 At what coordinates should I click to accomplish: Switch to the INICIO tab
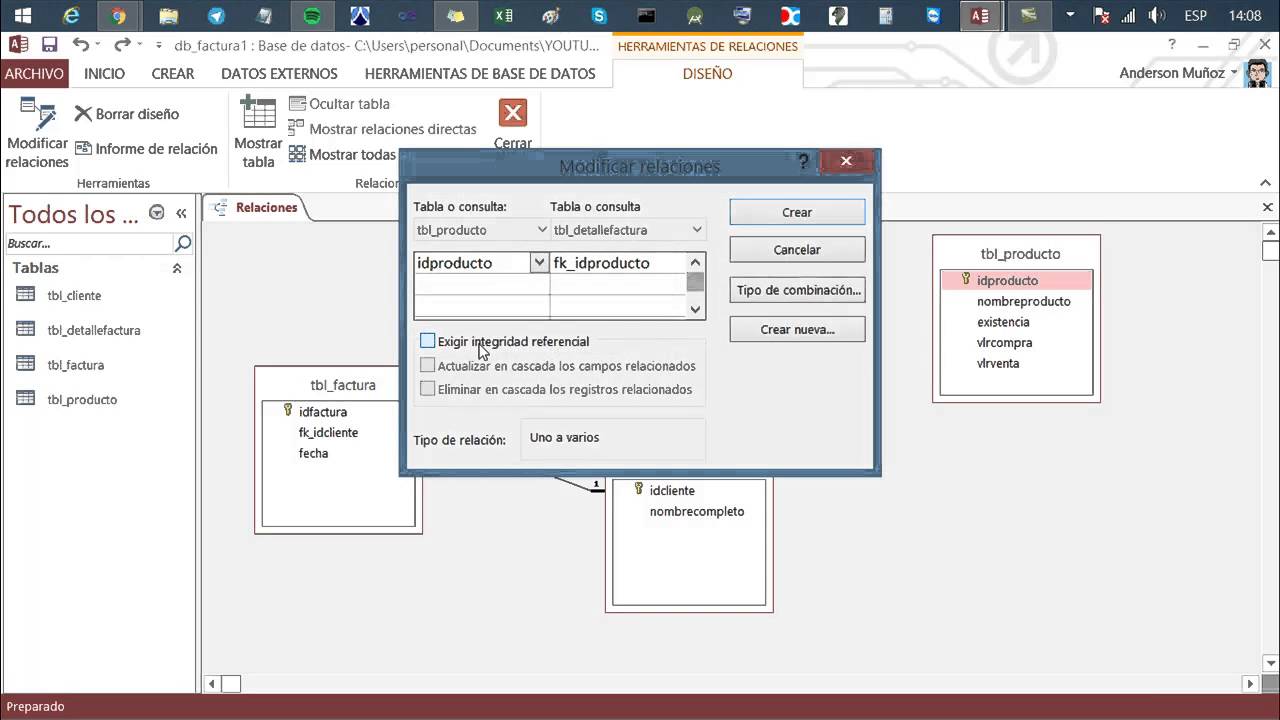pyautogui.click(x=104, y=73)
